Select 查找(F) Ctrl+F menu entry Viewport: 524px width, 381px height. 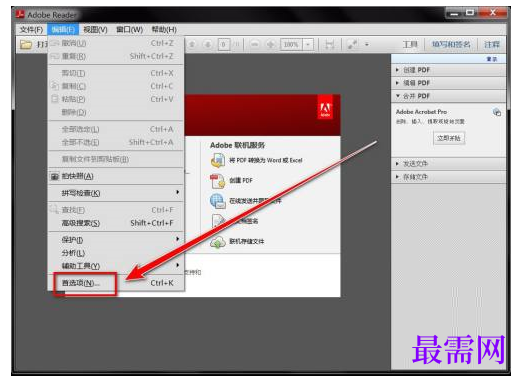116,210
